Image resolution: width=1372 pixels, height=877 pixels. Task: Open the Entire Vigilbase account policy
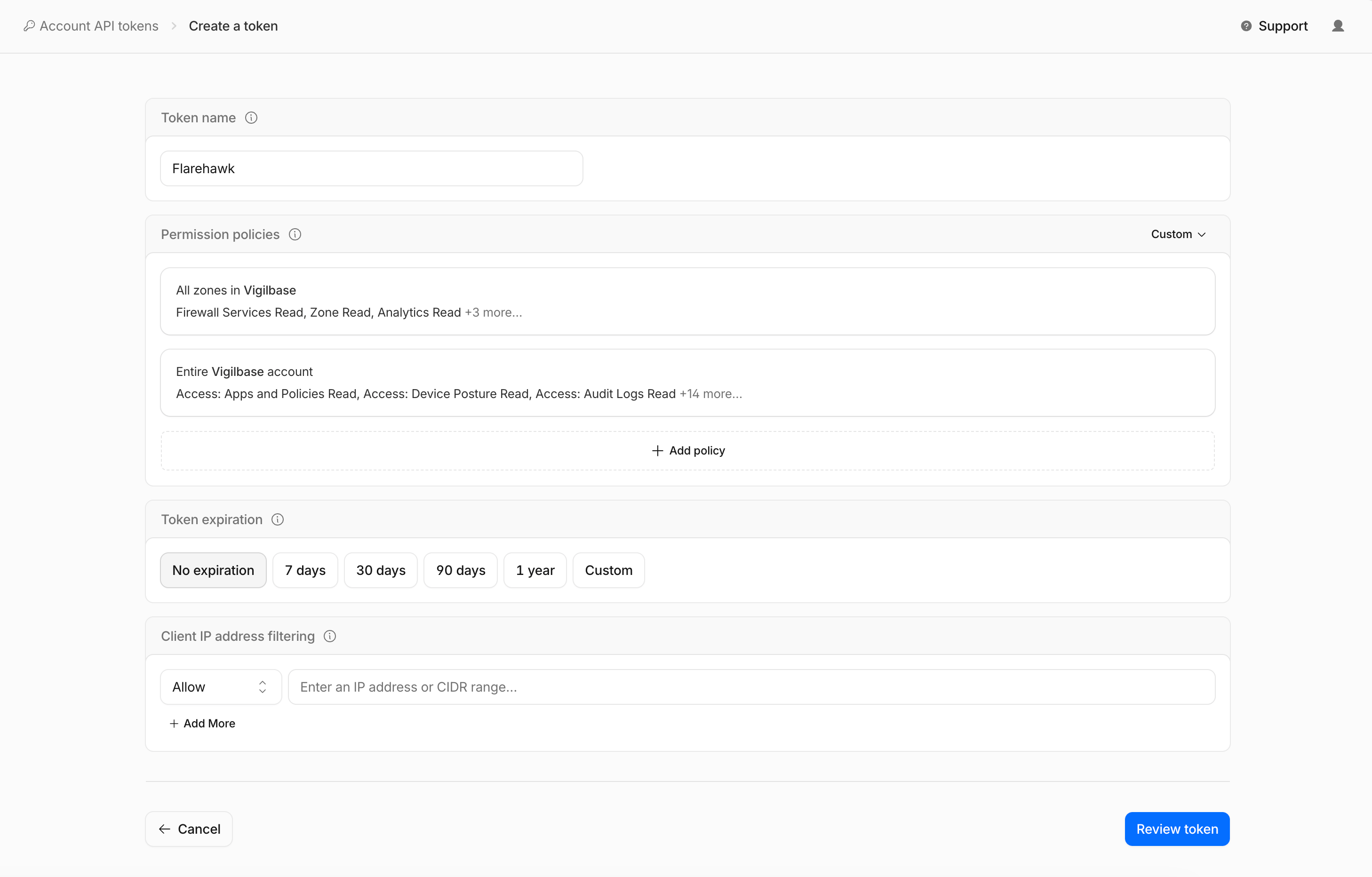click(x=688, y=383)
